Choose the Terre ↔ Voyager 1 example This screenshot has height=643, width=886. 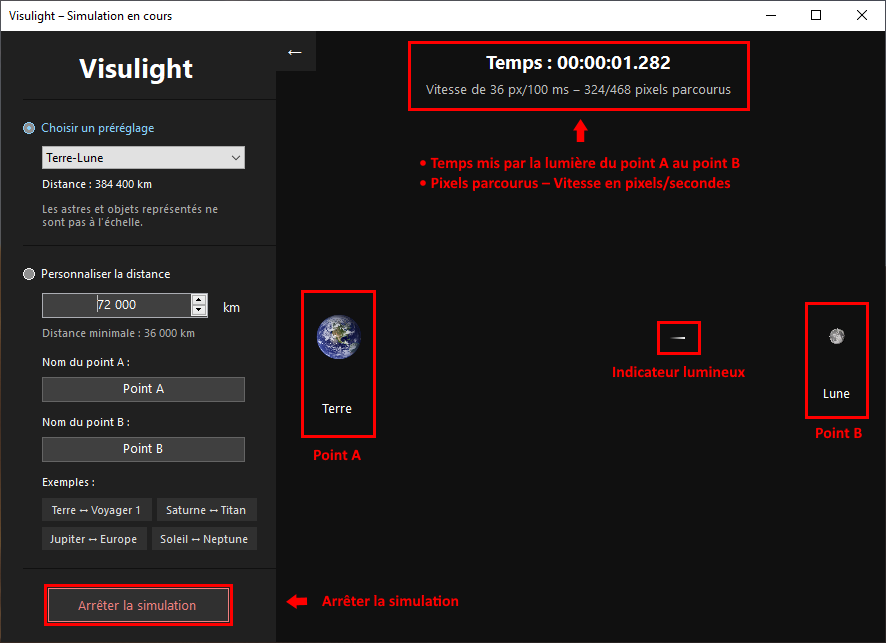point(96,510)
